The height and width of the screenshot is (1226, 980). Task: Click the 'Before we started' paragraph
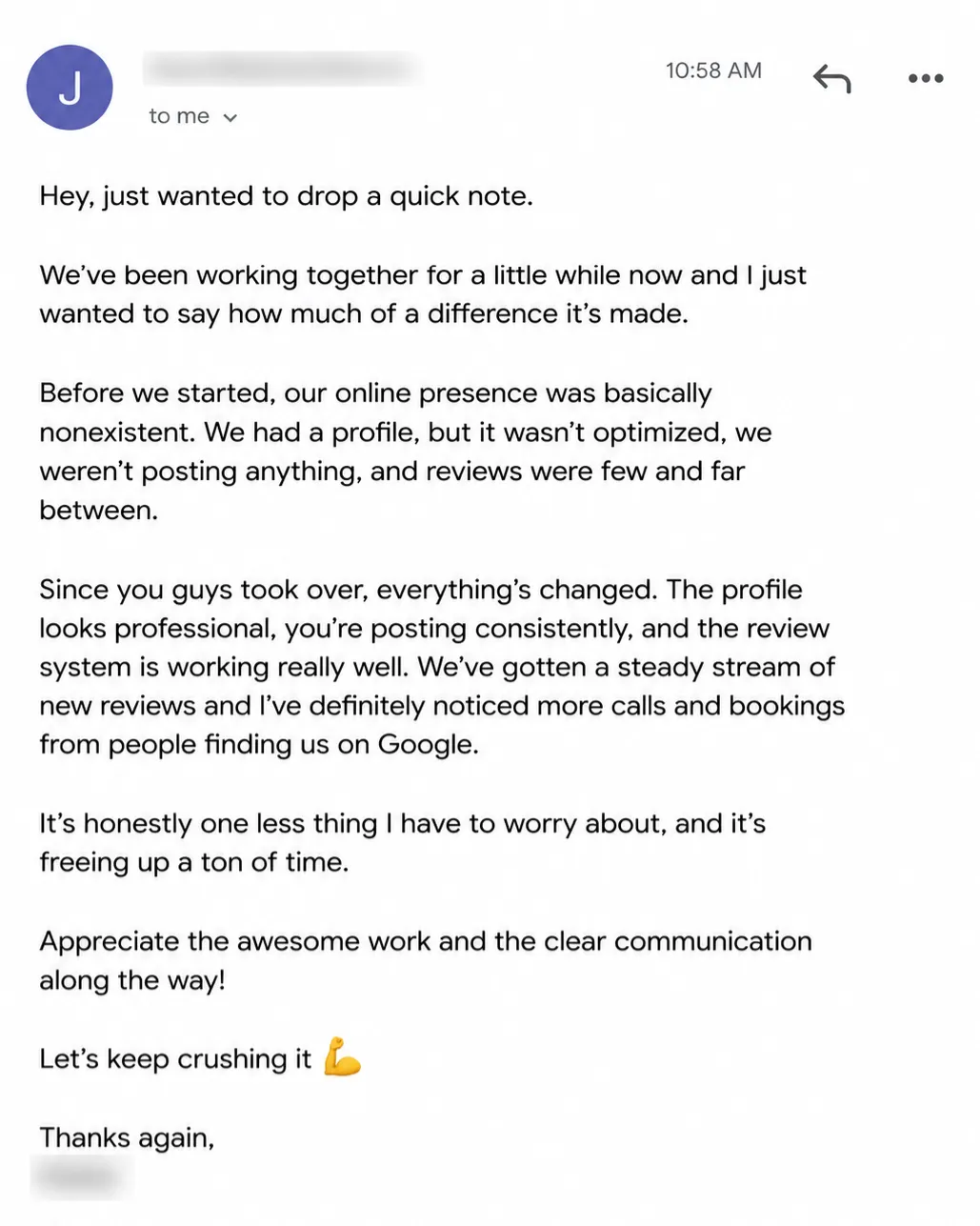coord(406,452)
